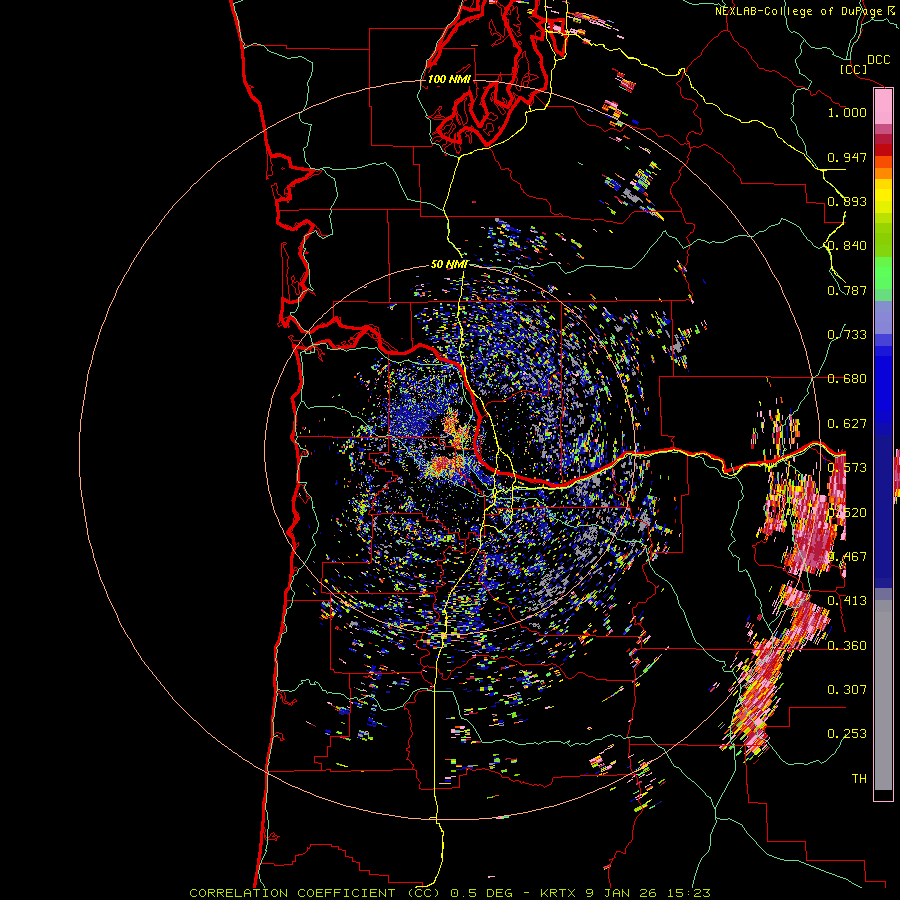
Task: Click the NEXLAB-College of DuPage label
Action: coord(799,11)
